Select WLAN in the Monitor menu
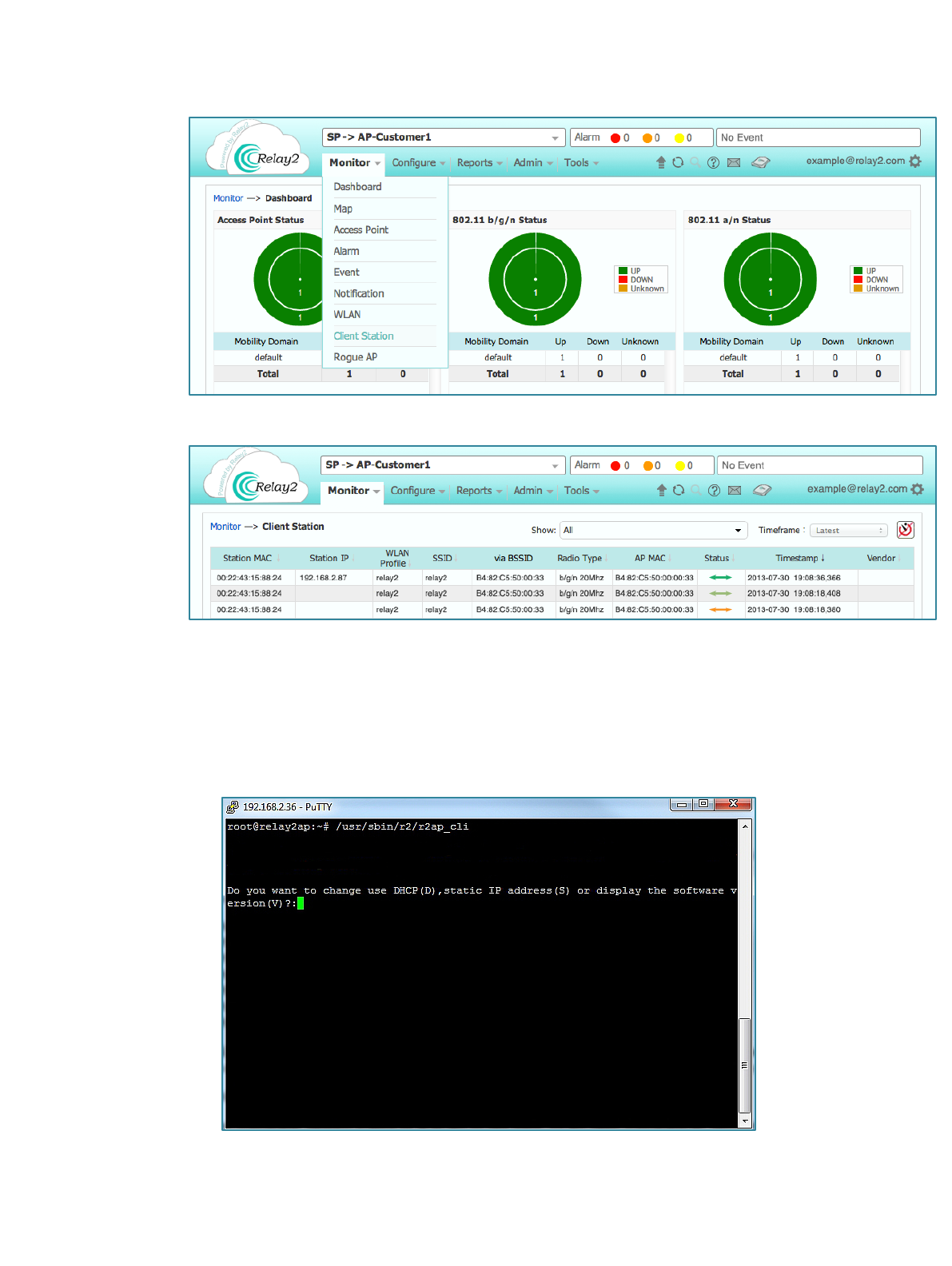 pyautogui.click(x=347, y=315)
